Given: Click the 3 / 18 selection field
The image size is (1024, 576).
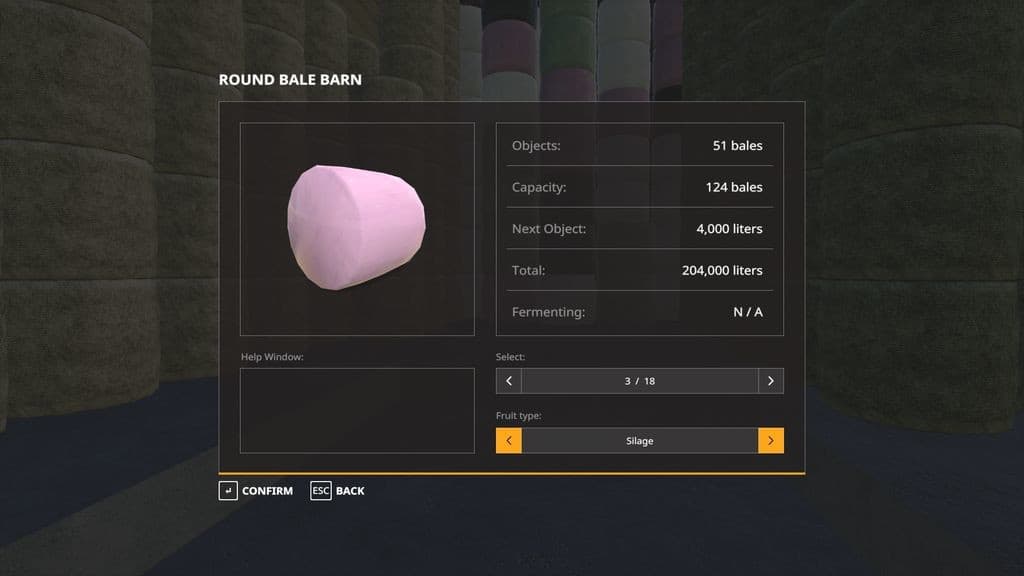Looking at the screenshot, I should (x=639, y=381).
